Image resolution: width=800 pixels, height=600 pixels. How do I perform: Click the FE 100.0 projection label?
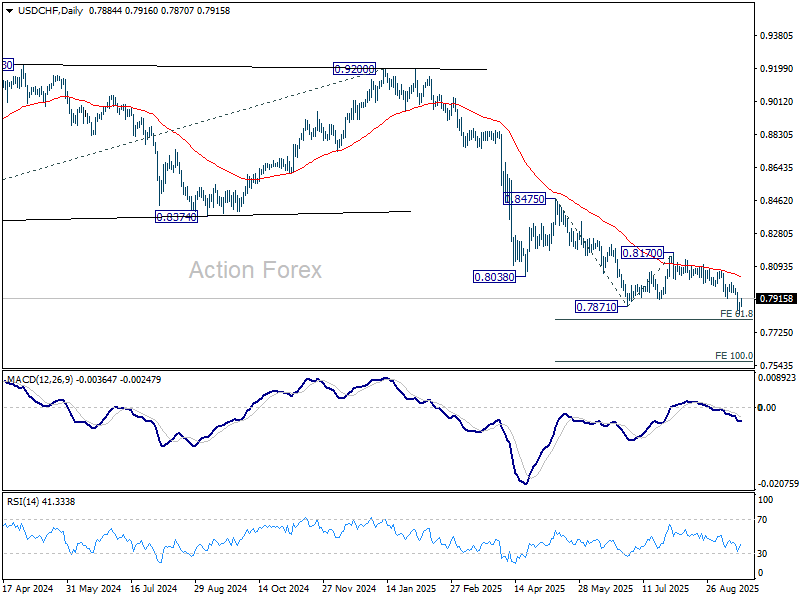pyautogui.click(x=733, y=355)
